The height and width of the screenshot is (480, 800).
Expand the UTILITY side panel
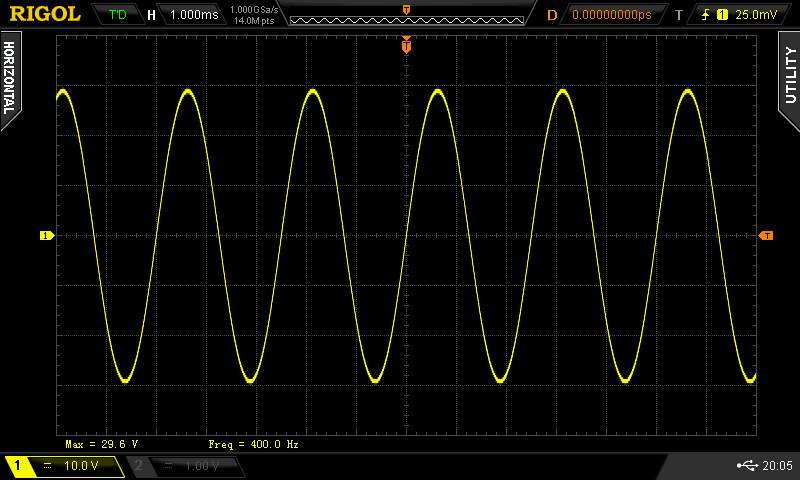click(x=789, y=75)
